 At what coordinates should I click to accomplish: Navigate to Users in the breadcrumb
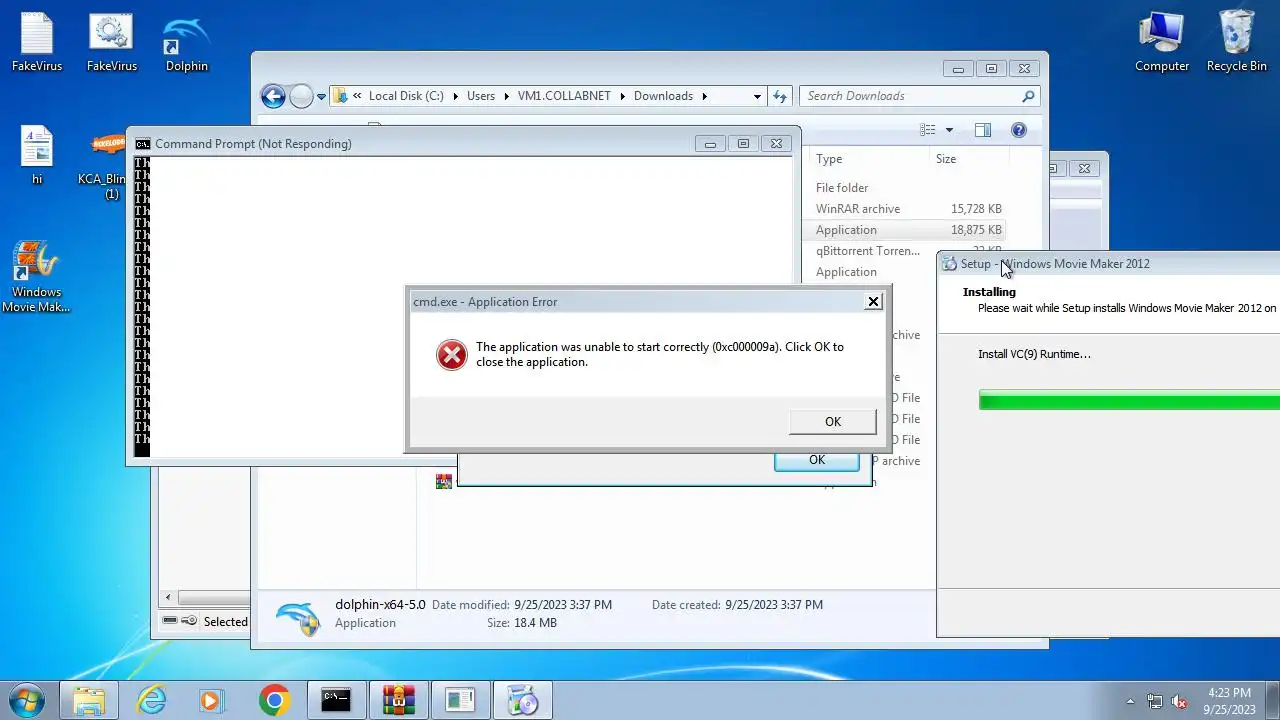click(x=481, y=96)
